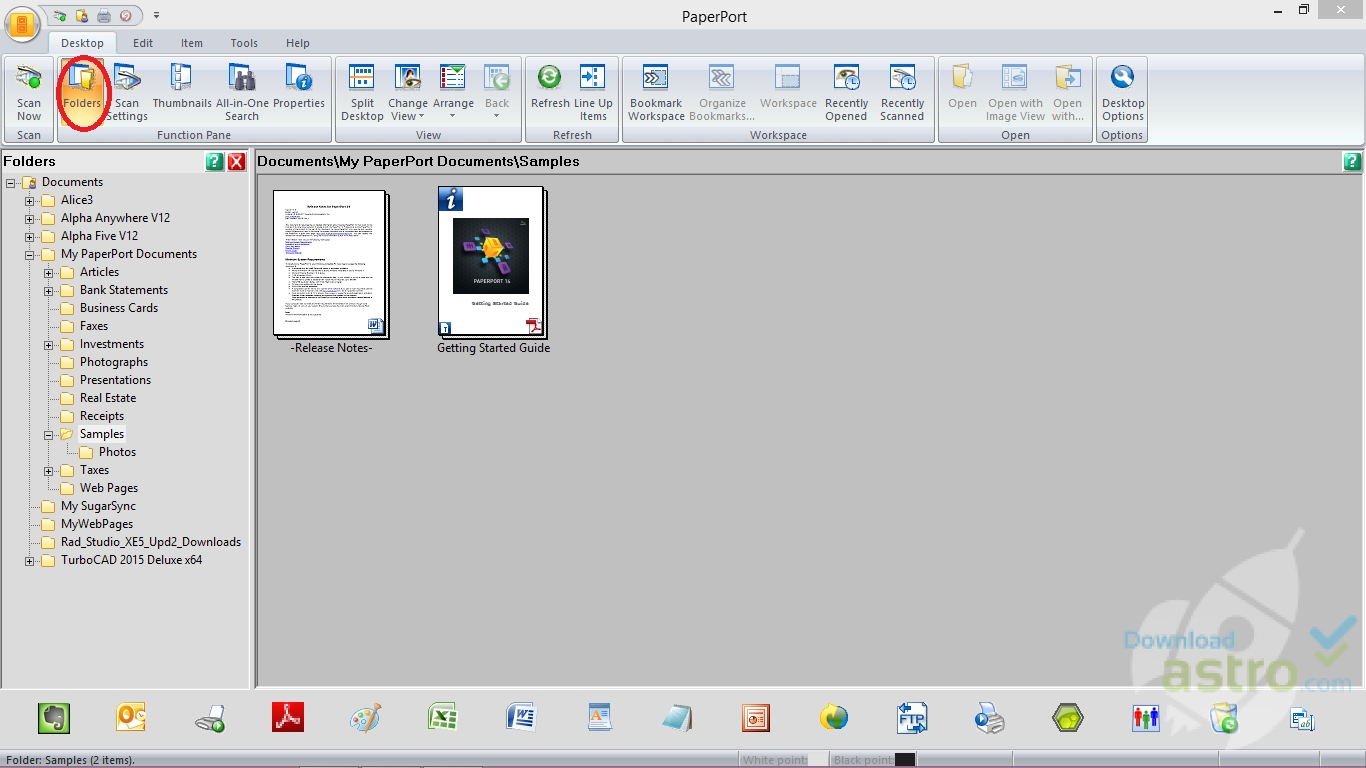Screen dimensions: 1366x768
Task: Click the Outlook icon in Send To bar
Action: coord(132,717)
